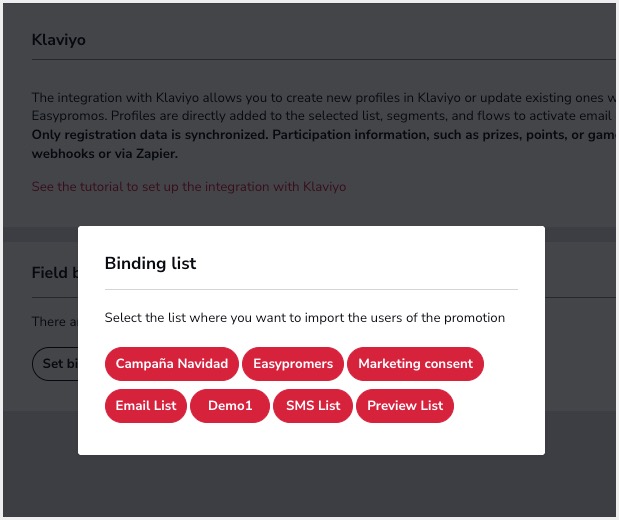Choose the Demo1 list
Viewport: 619px width, 520px height.
(x=229, y=406)
